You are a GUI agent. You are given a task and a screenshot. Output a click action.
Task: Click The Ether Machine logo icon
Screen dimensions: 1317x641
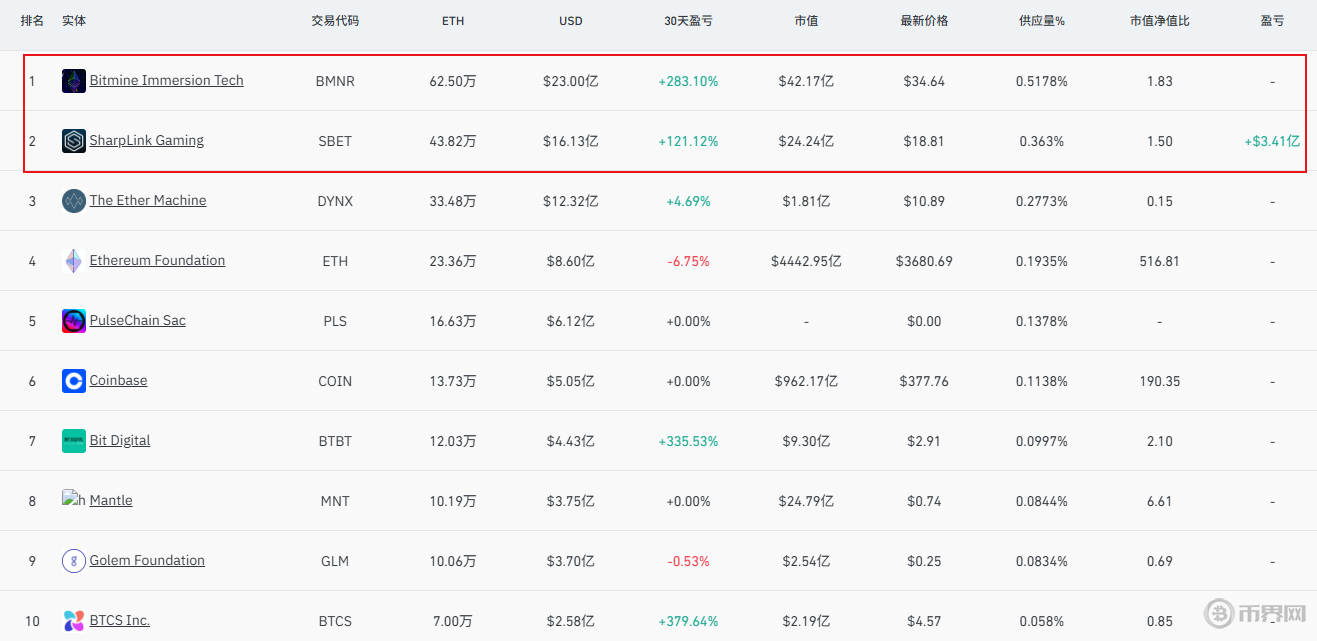74,201
